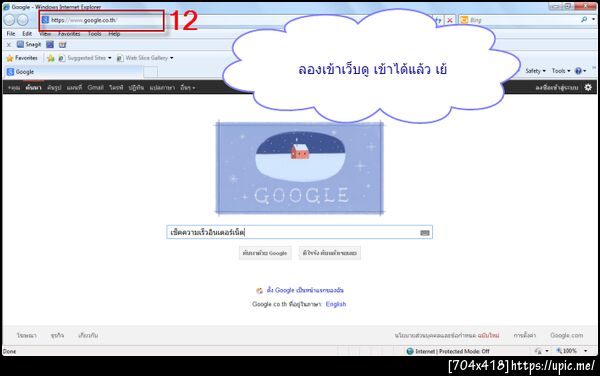Image resolution: width=600 pixels, height=376 pixels.
Task: Click '+คุณ' link in Google bar
Action: click(14, 88)
